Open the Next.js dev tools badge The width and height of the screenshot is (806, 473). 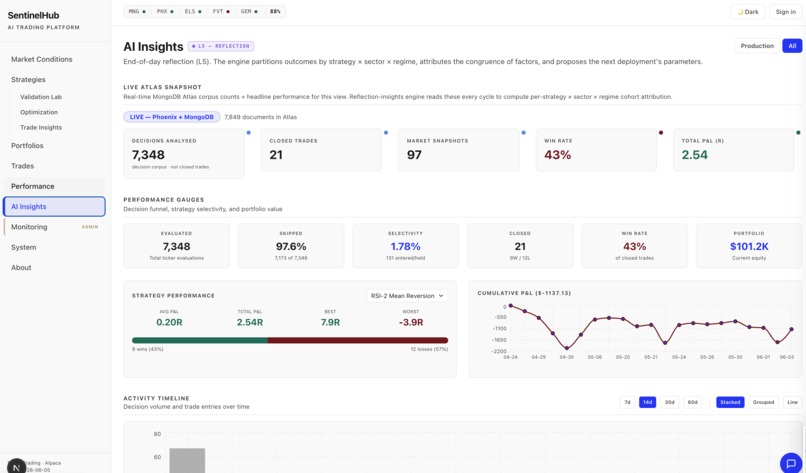[16, 466]
